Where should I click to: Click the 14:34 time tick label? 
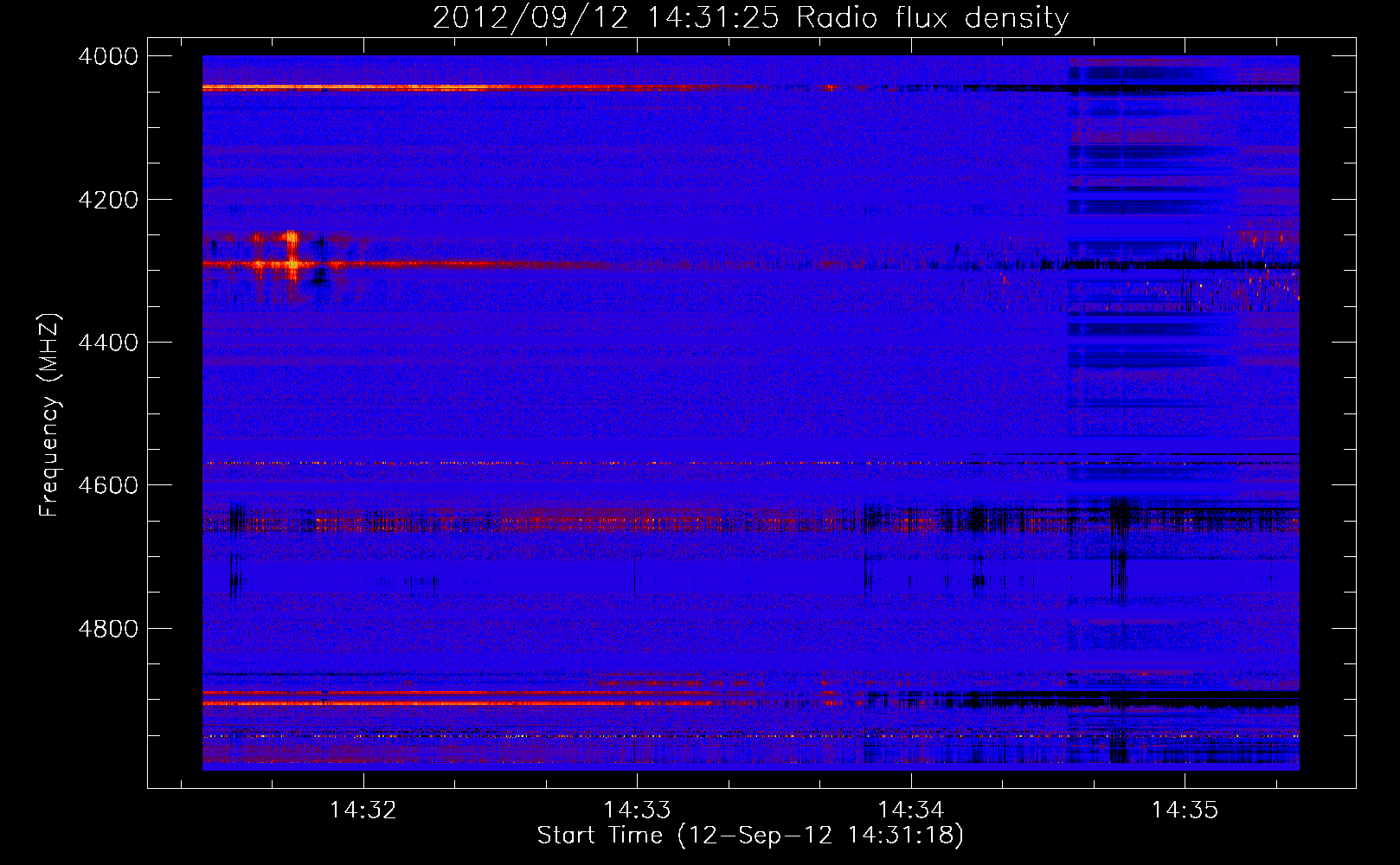click(910, 811)
